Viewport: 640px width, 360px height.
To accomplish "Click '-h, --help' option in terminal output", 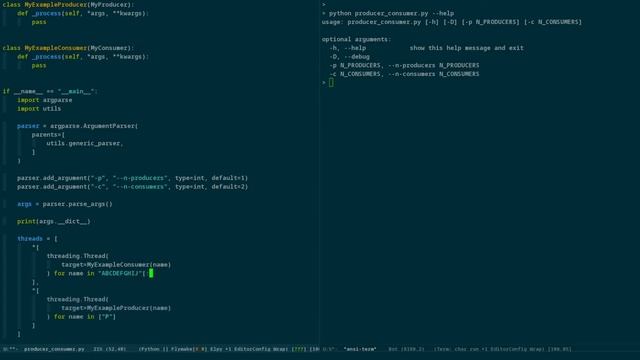I will (x=347, y=48).
